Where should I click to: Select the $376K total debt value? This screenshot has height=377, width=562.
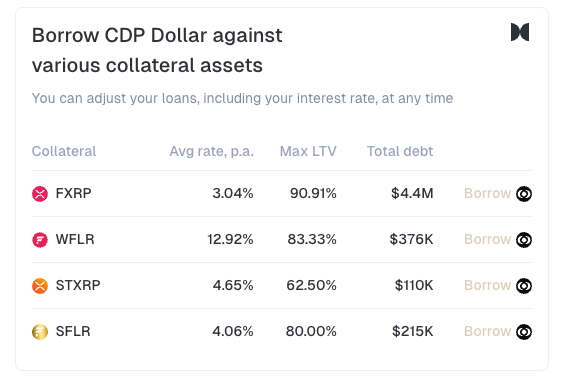coord(411,239)
